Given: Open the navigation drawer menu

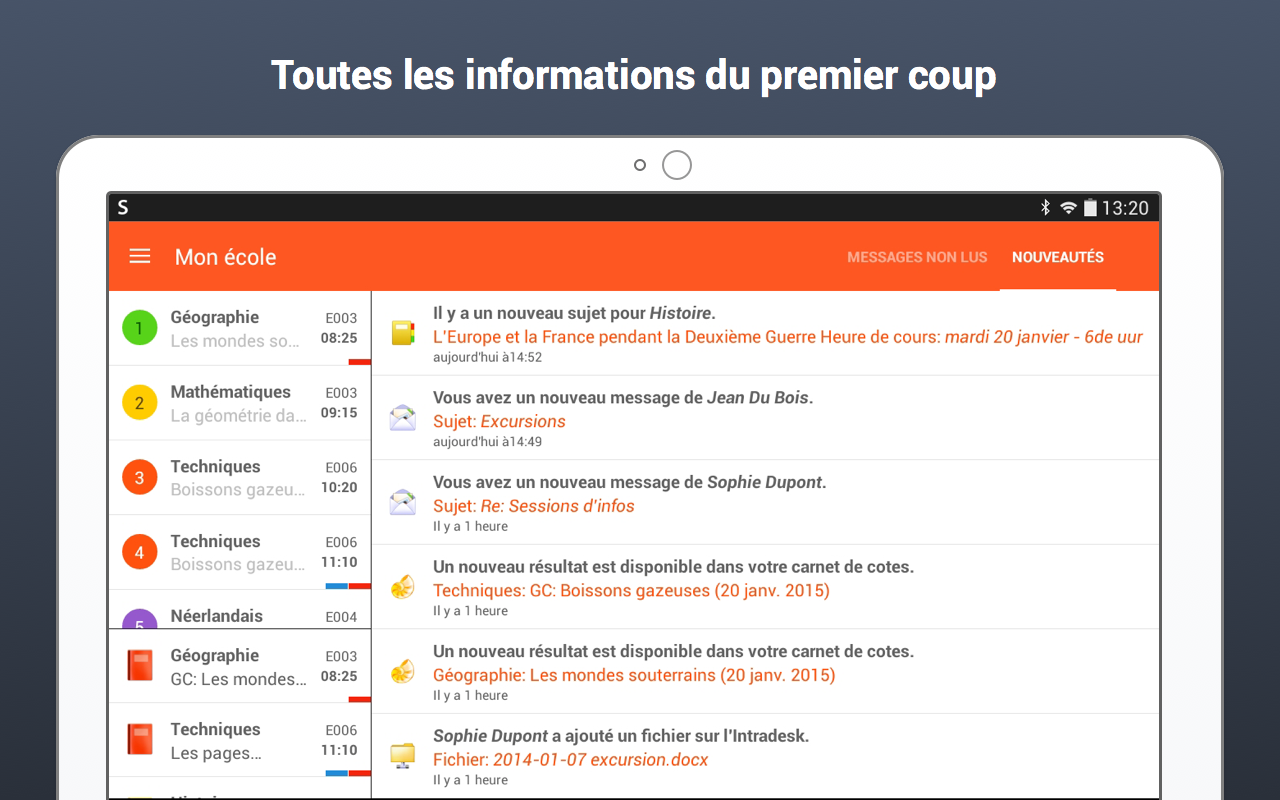Looking at the screenshot, I should [139, 256].
